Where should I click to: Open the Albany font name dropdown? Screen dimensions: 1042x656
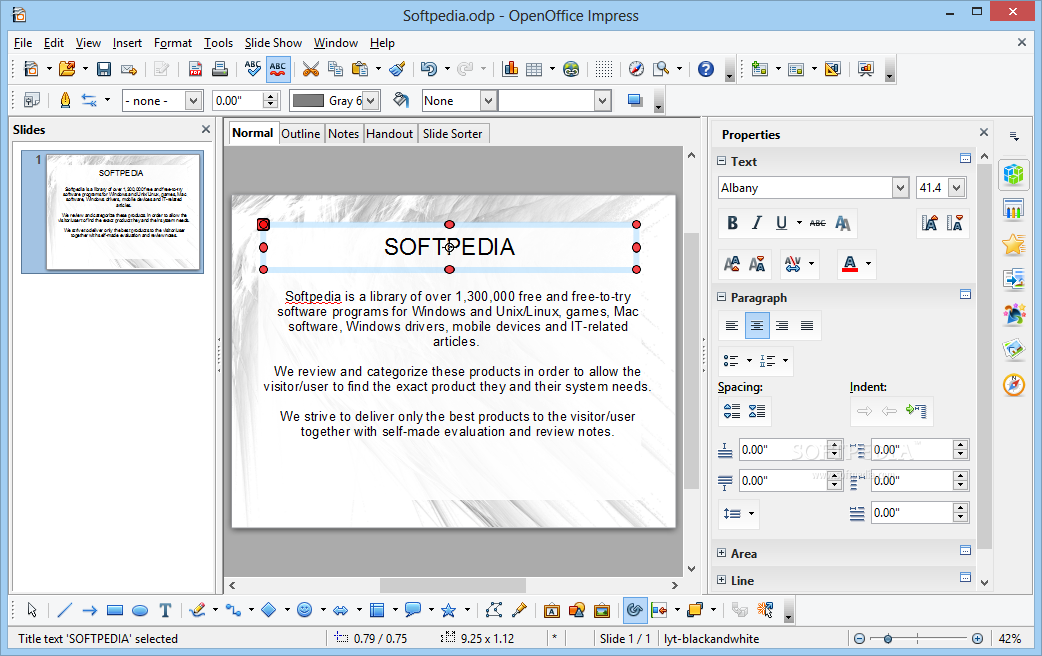pos(900,188)
